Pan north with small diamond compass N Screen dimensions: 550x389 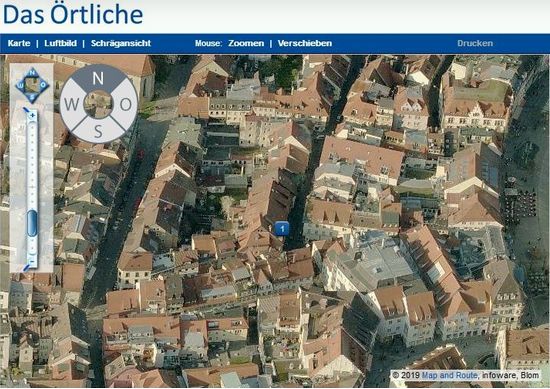pyautogui.click(x=32, y=73)
